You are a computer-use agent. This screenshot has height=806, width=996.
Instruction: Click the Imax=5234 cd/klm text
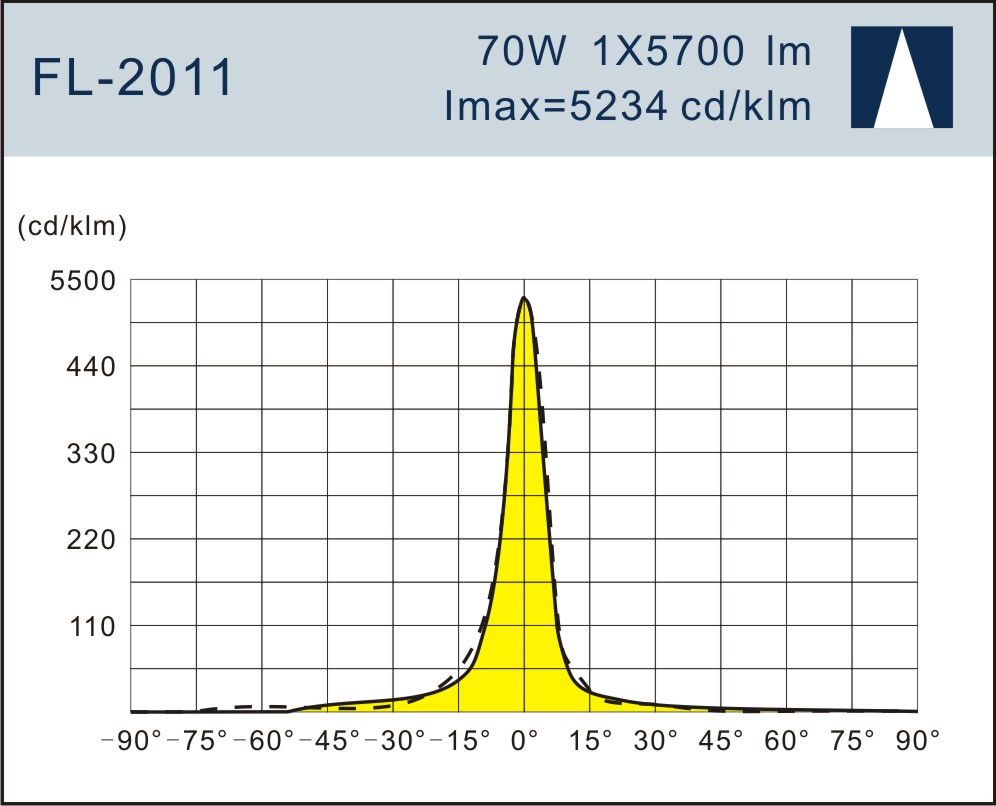coord(628,105)
